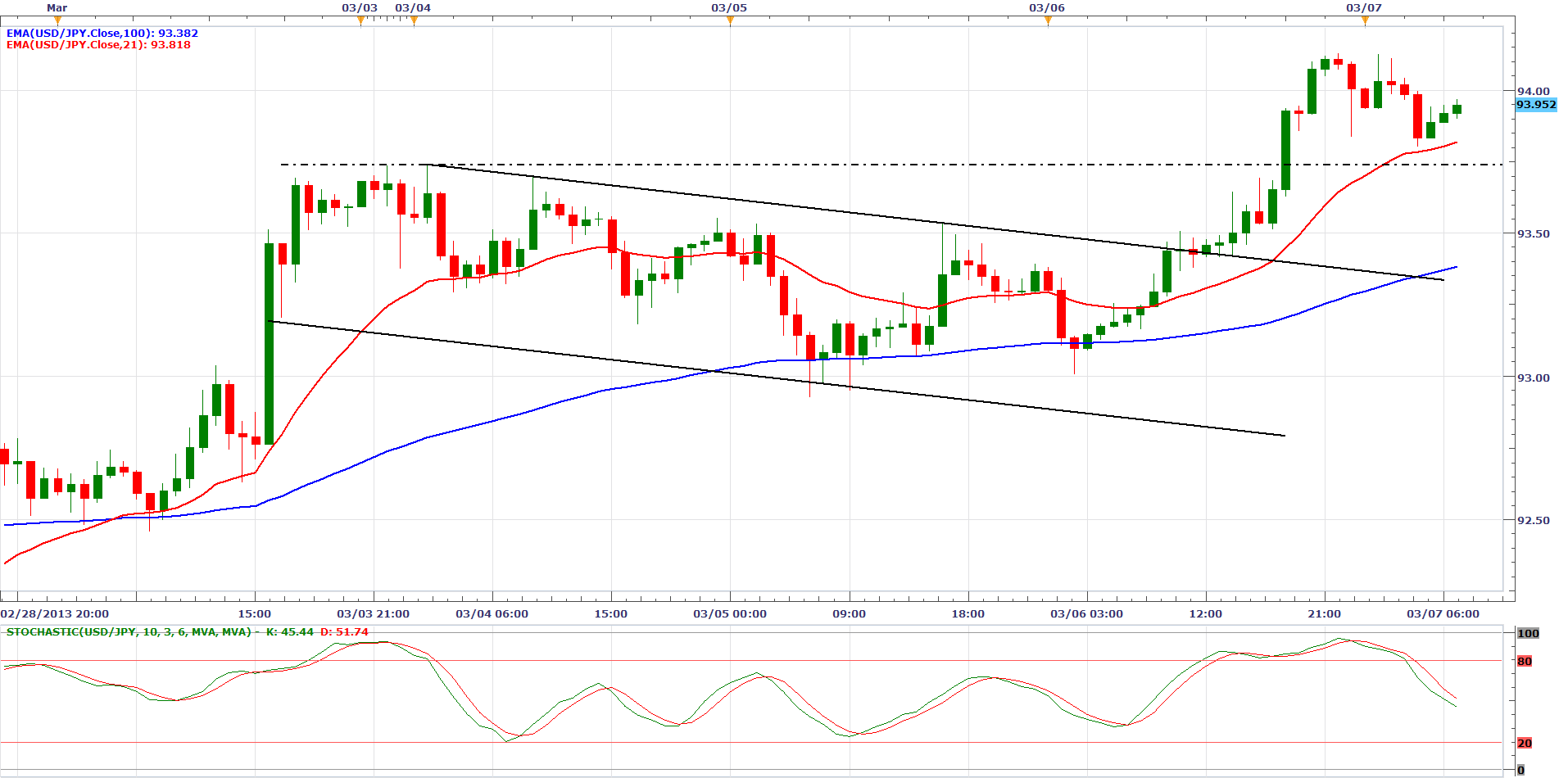Click the orange 03/07 date marker triangle
Viewport: 1568px width, 778px height.
click(x=1365, y=21)
